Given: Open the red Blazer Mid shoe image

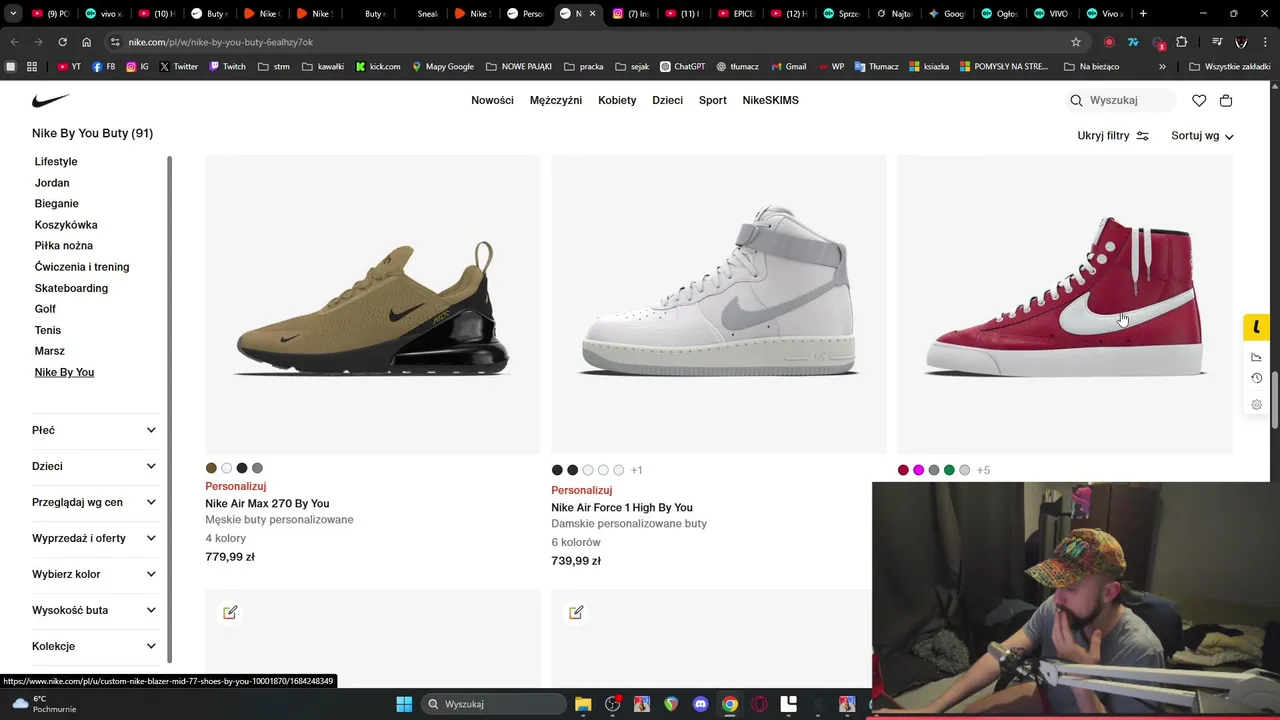Looking at the screenshot, I should point(1064,304).
